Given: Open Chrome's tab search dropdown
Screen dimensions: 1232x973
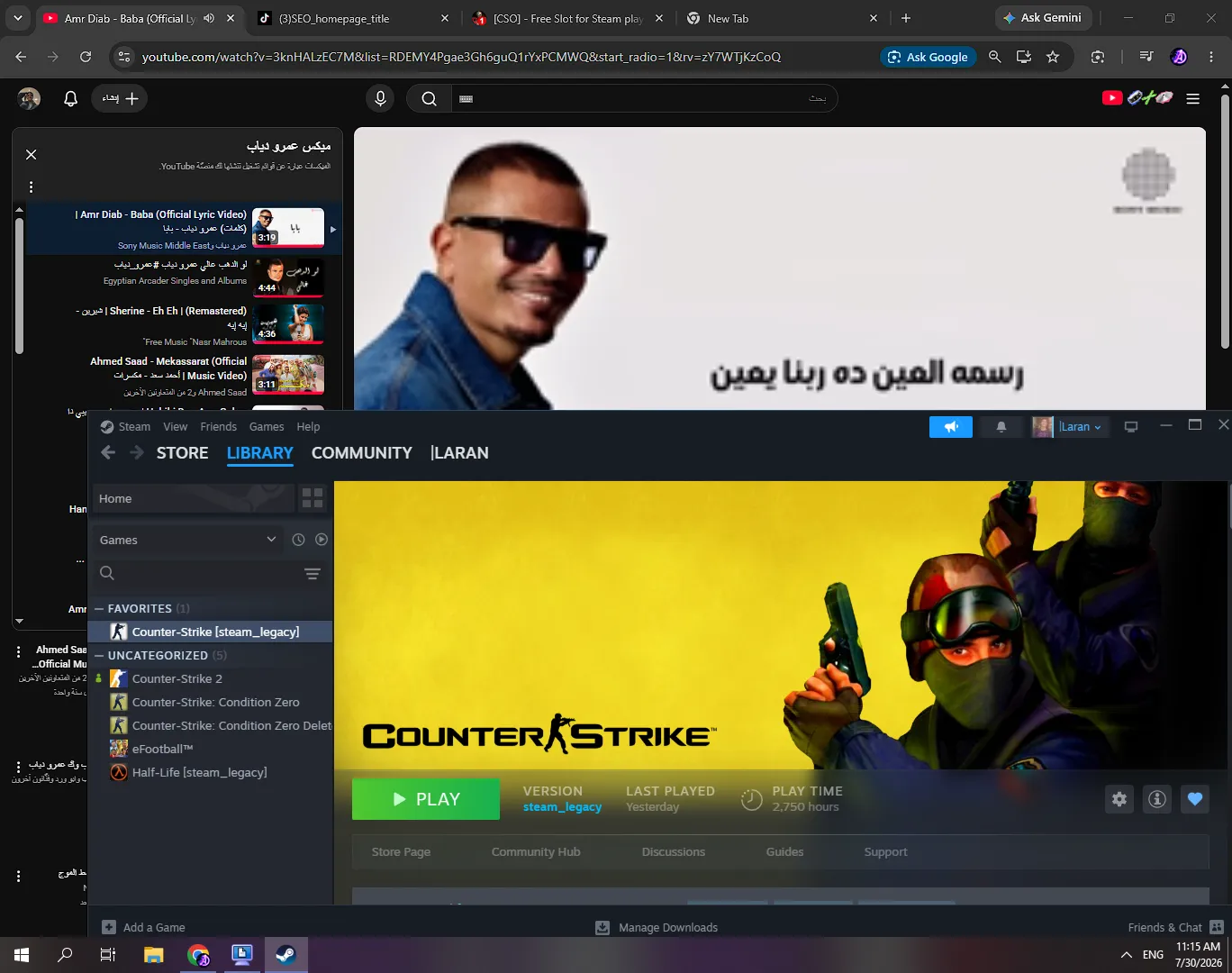Looking at the screenshot, I should click(x=18, y=18).
